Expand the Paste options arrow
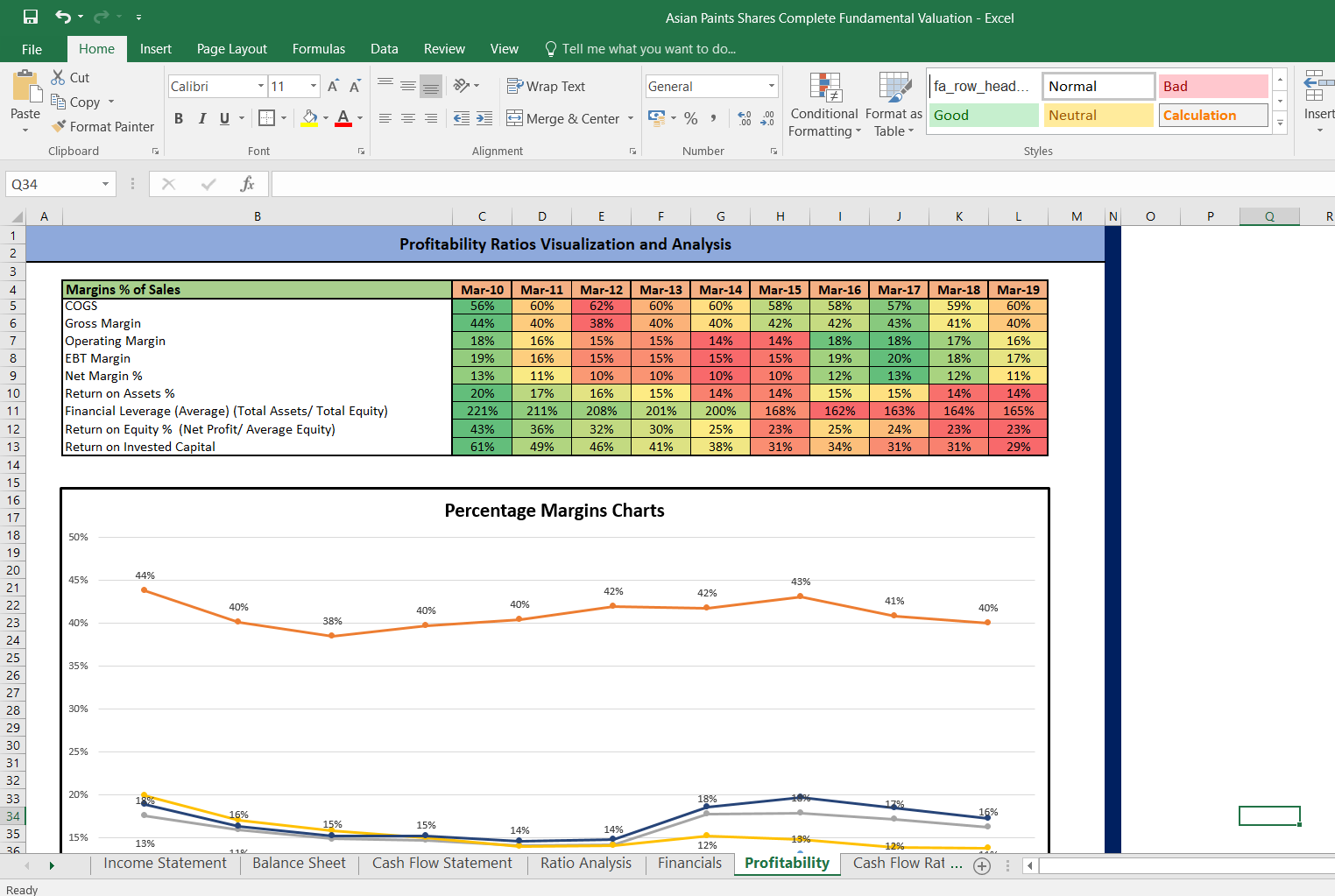 (25, 131)
